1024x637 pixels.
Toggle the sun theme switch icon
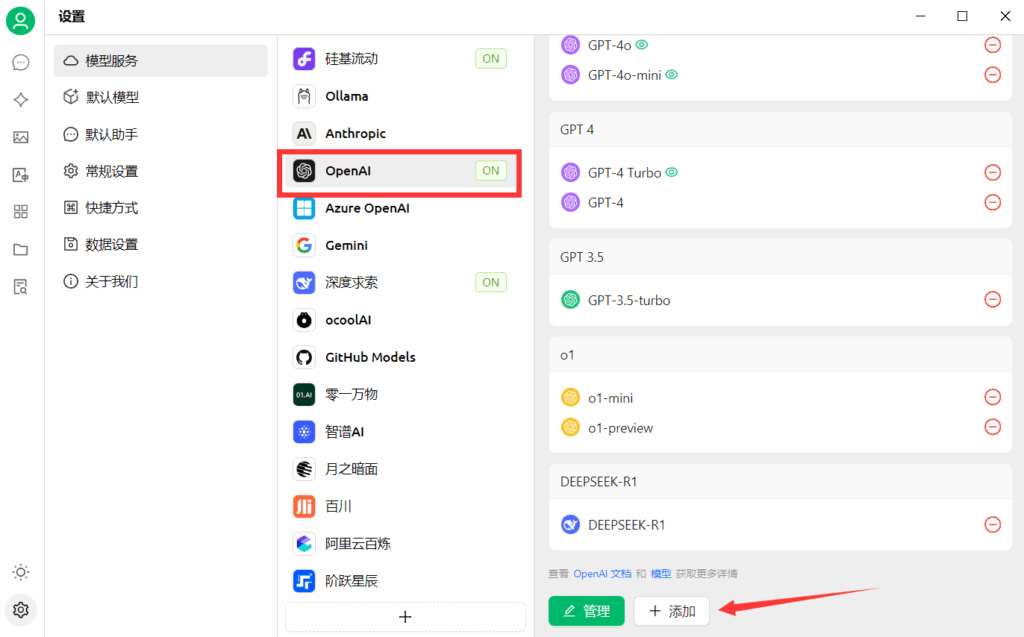(x=21, y=572)
